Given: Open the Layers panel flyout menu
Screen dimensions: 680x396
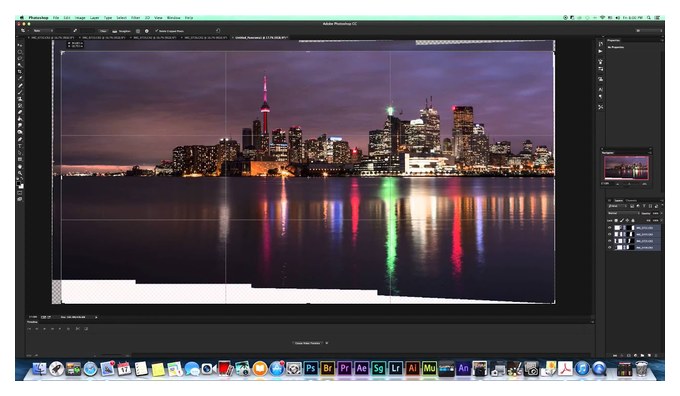Looking at the screenshot, I should pos(662,200).
